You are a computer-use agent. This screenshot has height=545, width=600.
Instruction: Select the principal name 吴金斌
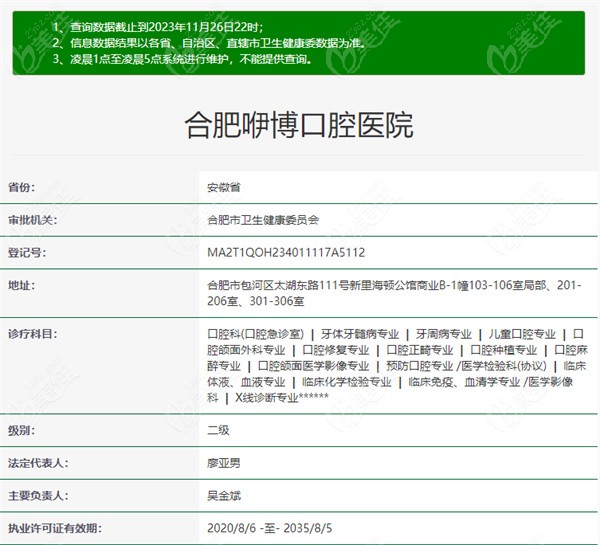tap(222, 494)
